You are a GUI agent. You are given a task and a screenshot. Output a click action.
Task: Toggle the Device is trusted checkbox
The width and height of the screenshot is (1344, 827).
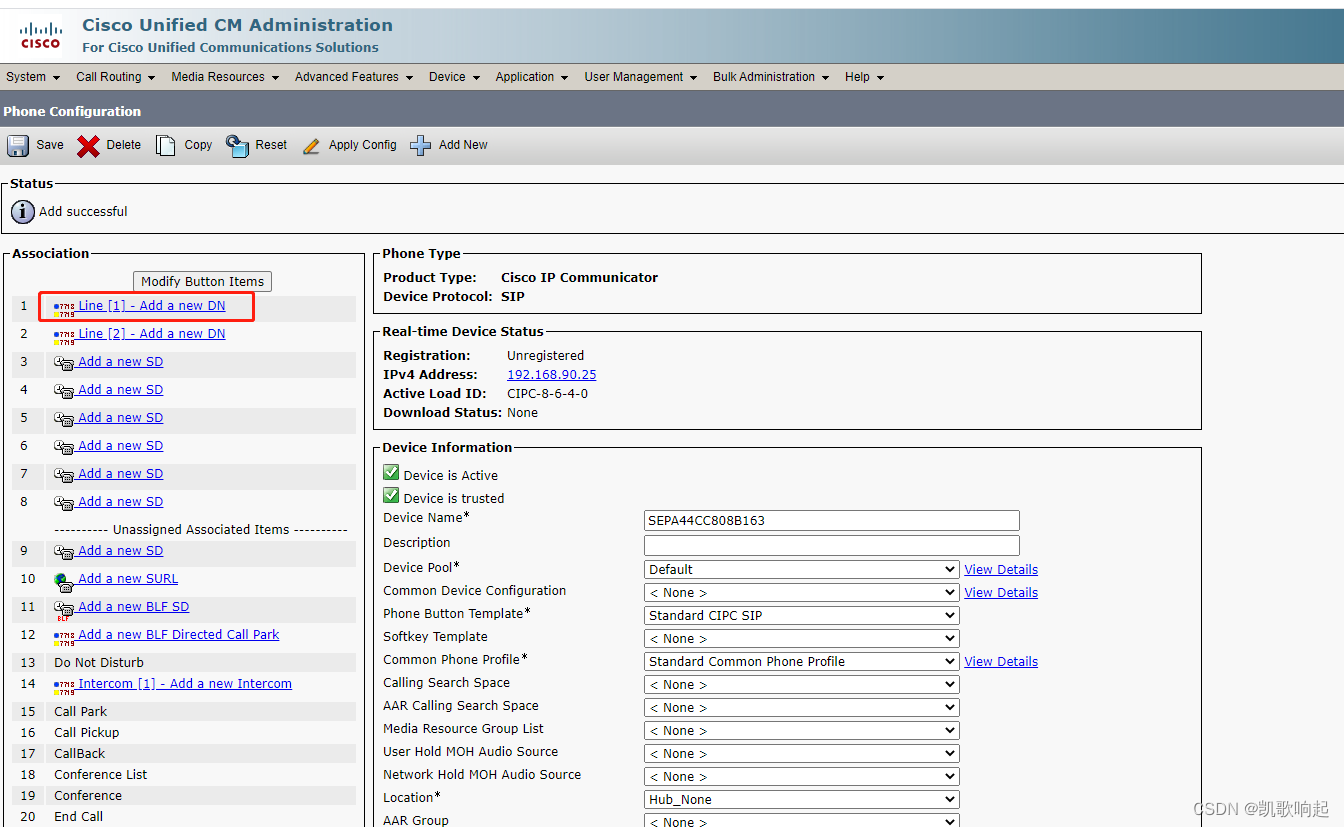pos(391,497)
